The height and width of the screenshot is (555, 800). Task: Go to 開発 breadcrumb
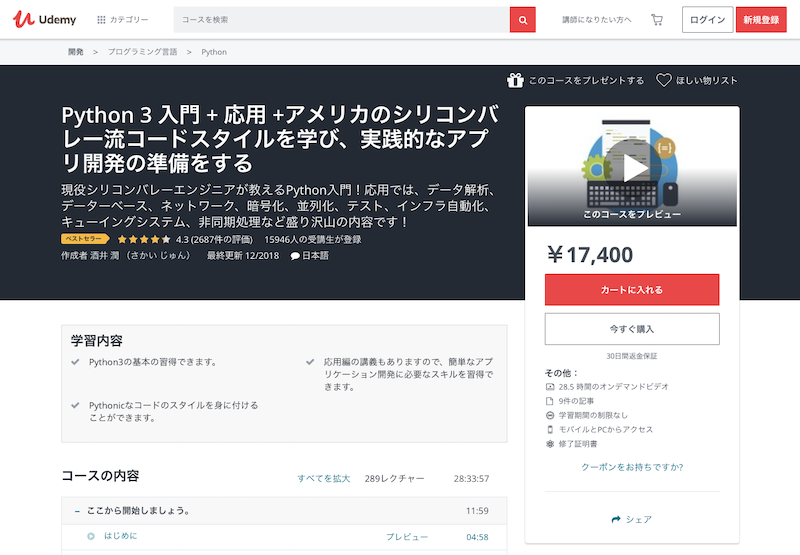[76, 52]
